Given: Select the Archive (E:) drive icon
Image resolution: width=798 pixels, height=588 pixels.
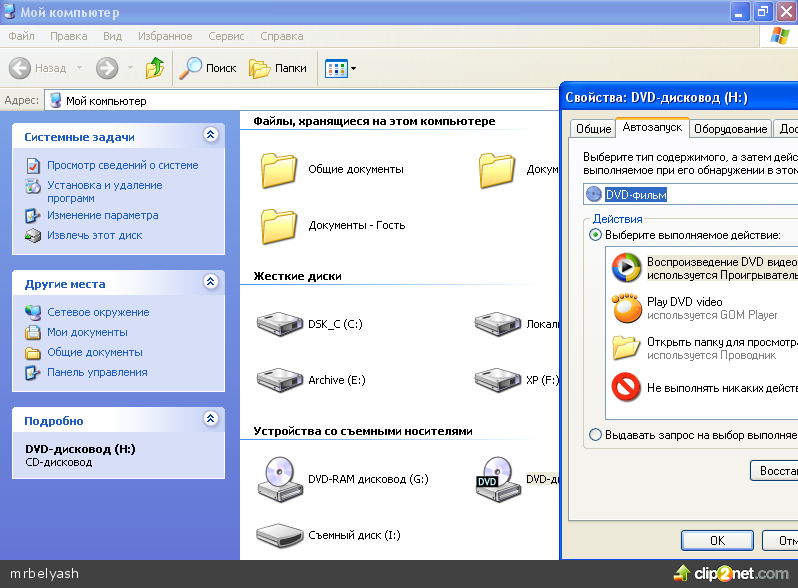Looking at the screenshot, I should [x=279, y=380].
